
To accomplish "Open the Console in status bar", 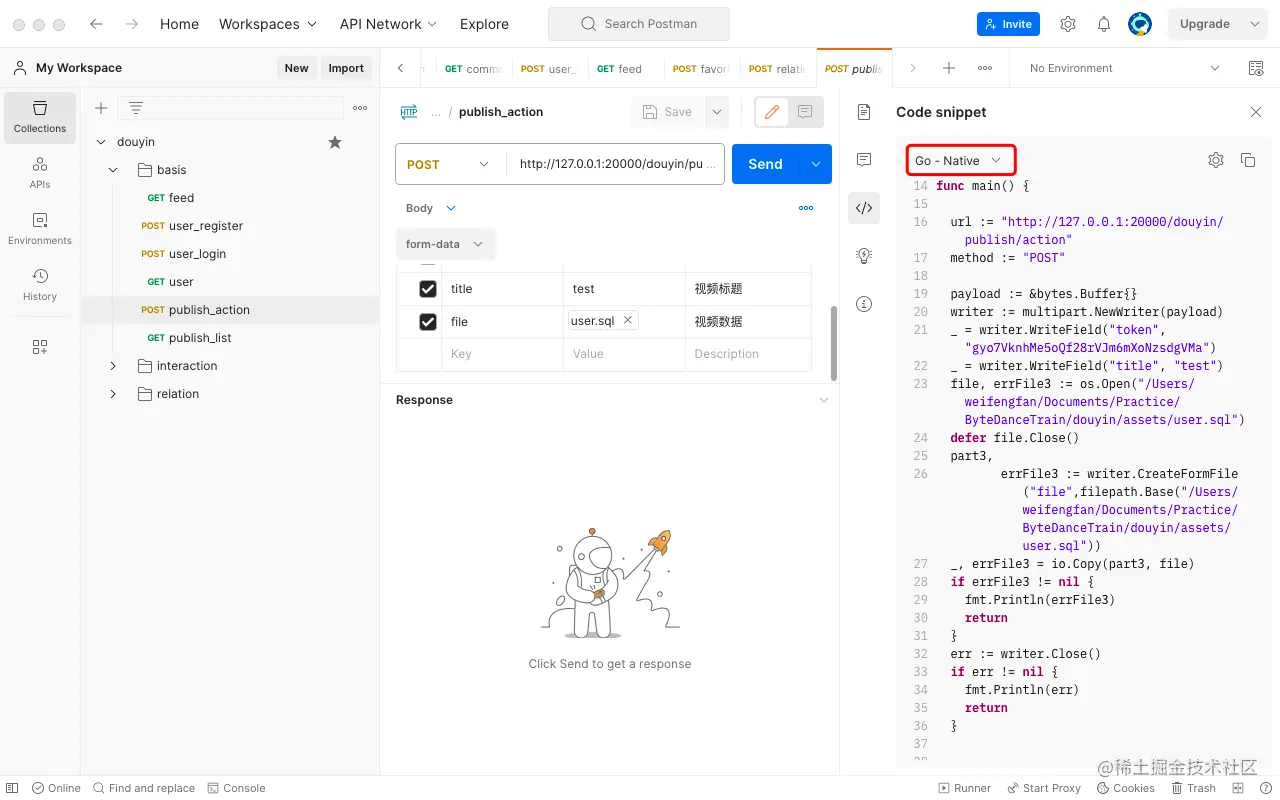I will click(237, 788).
